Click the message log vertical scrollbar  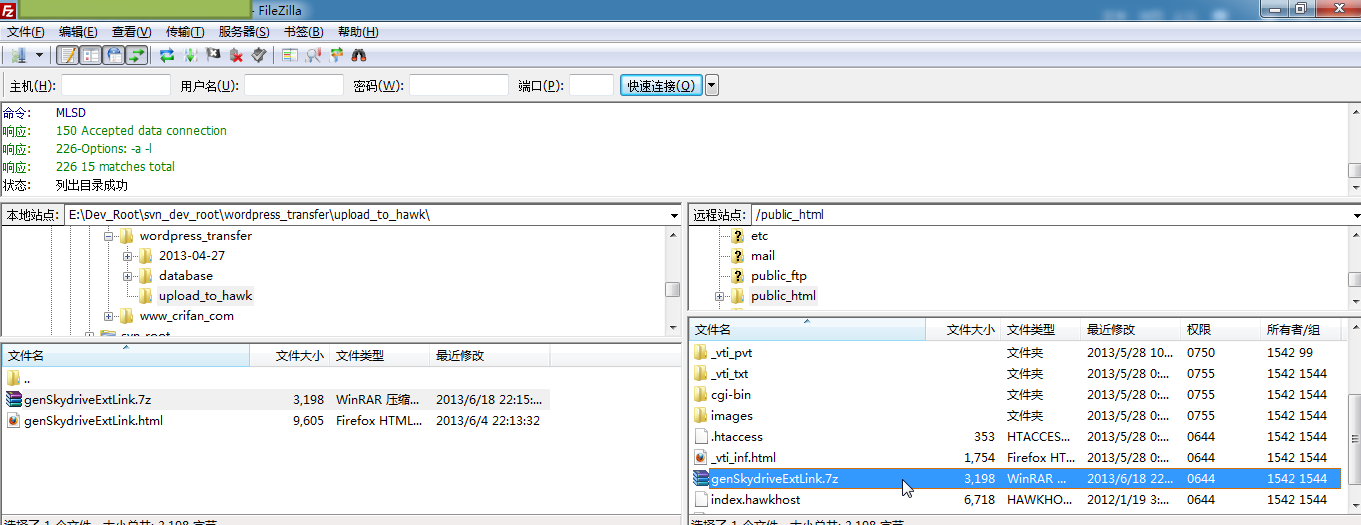click(1354, 150)
